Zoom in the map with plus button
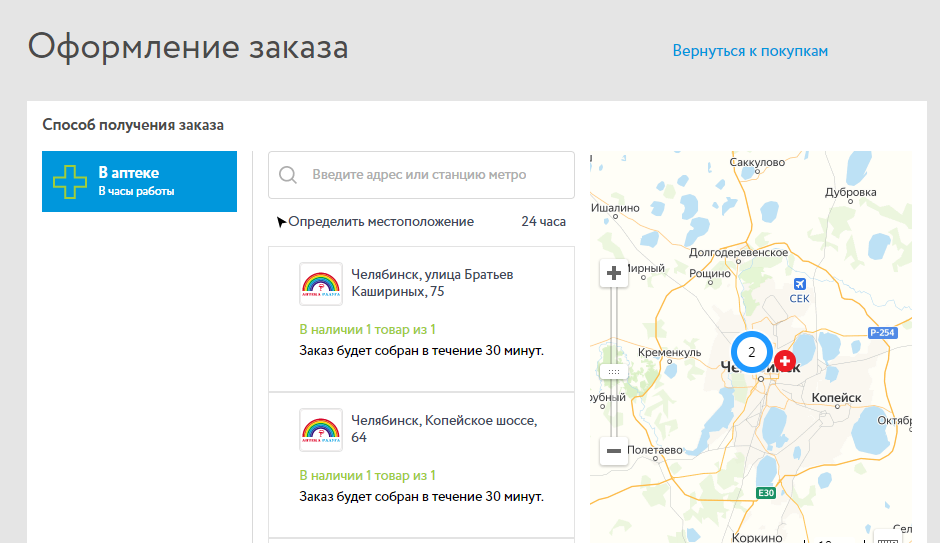The image size is (940, 543). (x=614, y=273)
